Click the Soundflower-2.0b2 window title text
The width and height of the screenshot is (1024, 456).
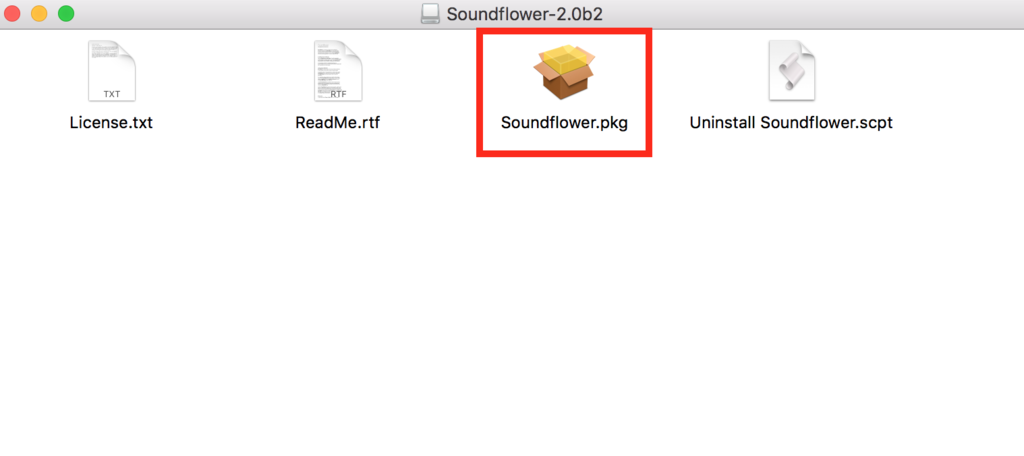click(x=524, y=14)
